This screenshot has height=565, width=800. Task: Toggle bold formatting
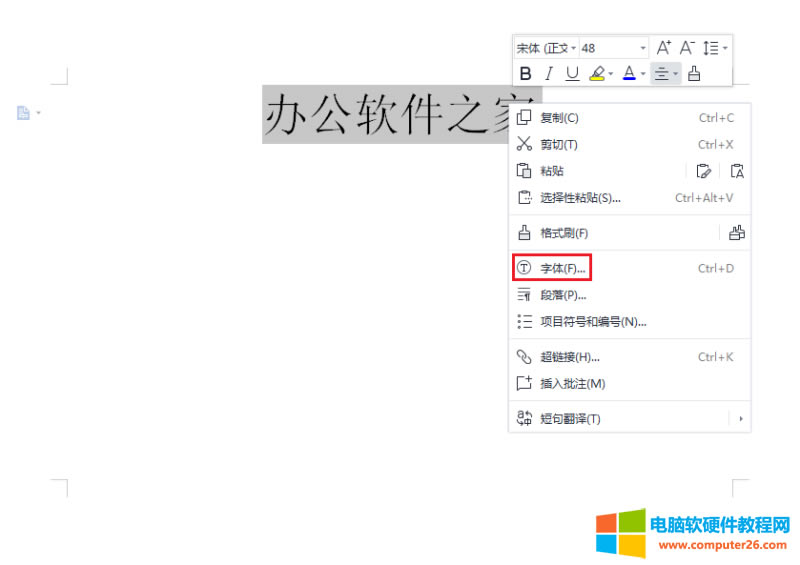pyautogui.click(x=526, y=73)
